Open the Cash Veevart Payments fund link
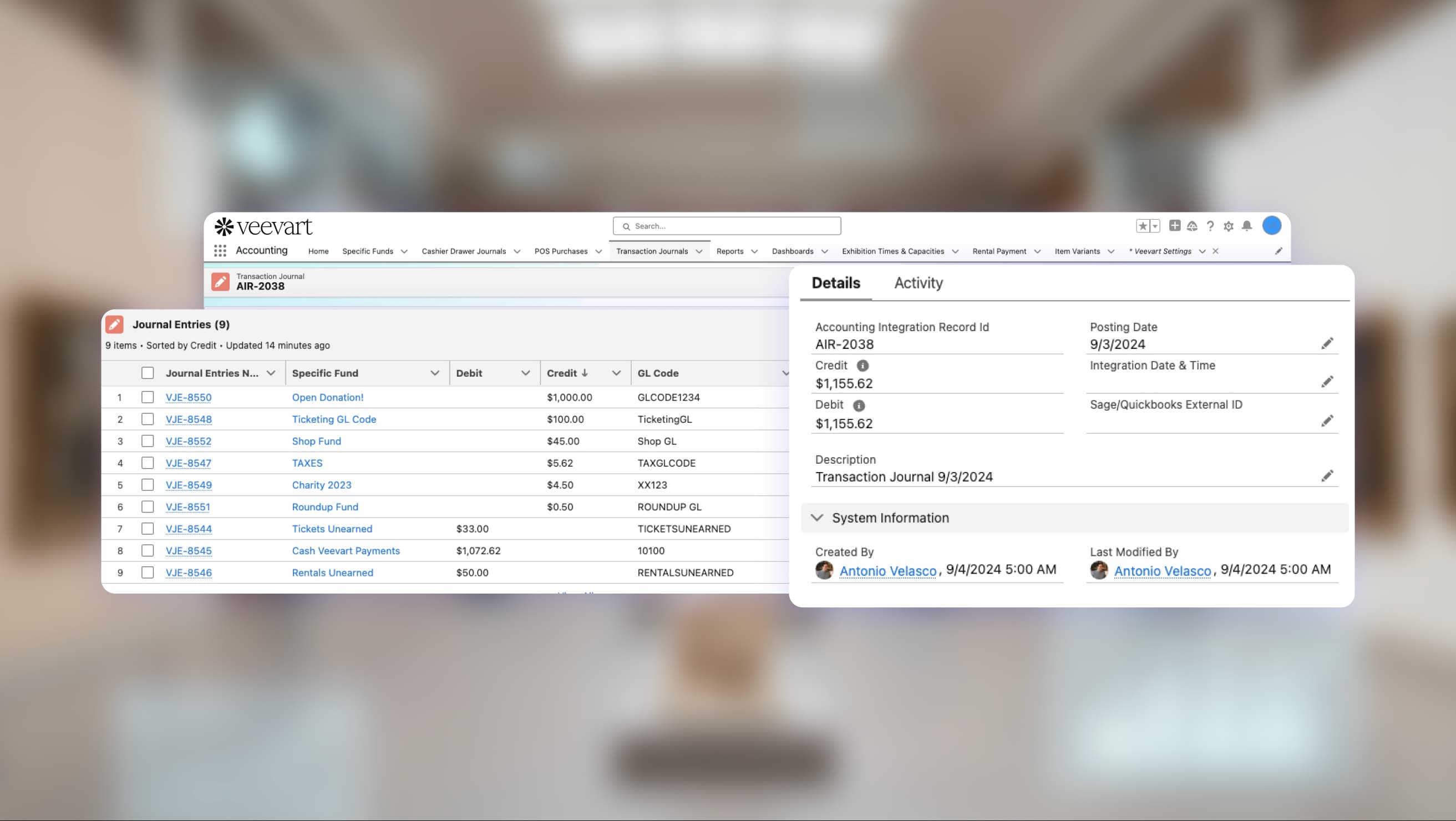 point(346,551)
